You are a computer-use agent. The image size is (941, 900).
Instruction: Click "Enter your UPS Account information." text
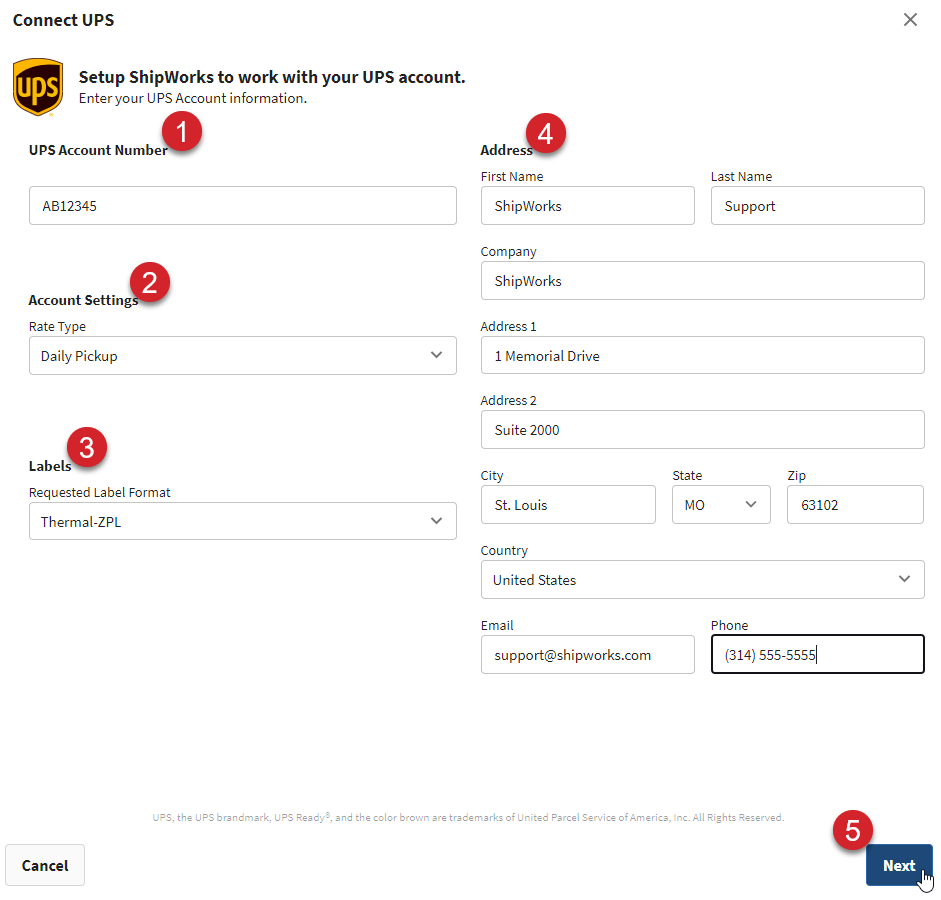coord(193,98)
